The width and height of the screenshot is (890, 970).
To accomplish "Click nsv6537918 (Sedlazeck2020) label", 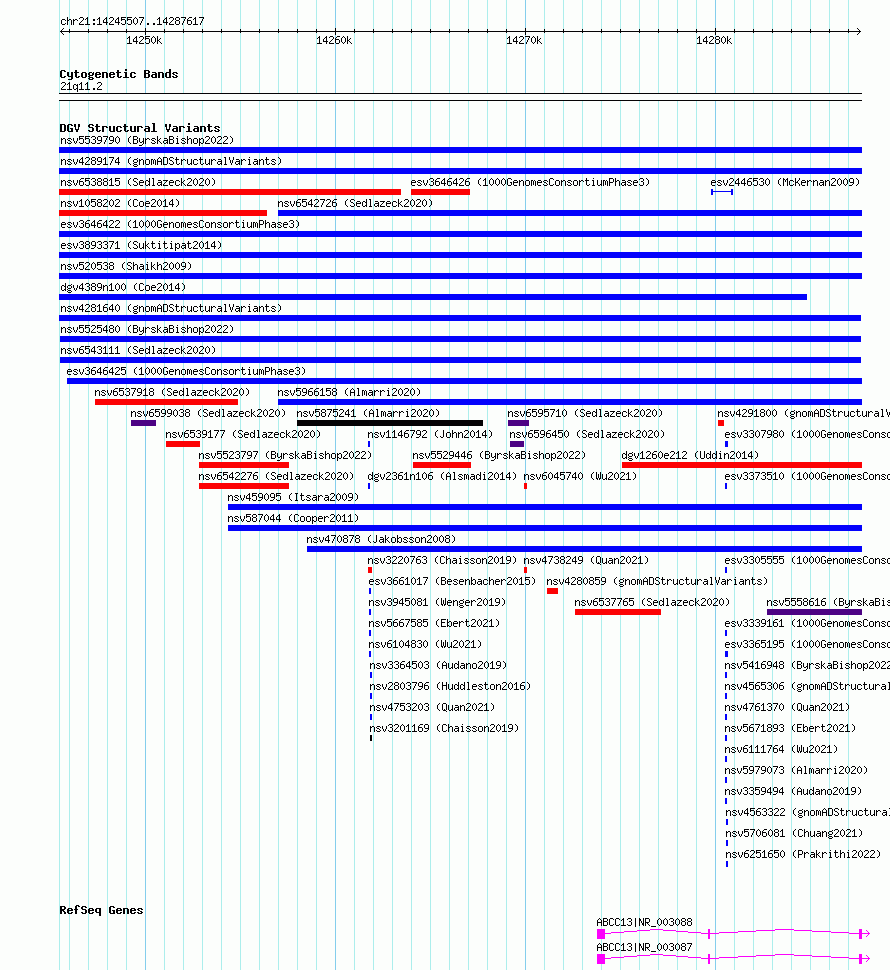I will click(x=172, y=393).
